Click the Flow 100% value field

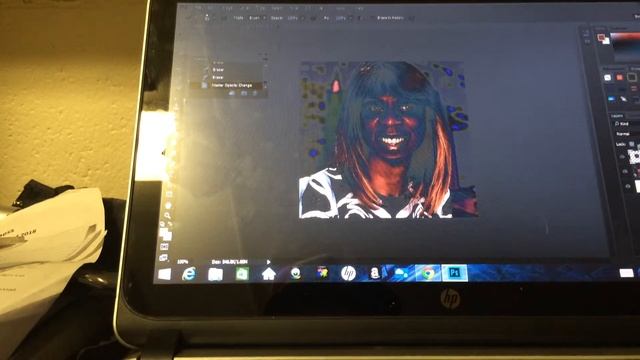tap(341, 18)
